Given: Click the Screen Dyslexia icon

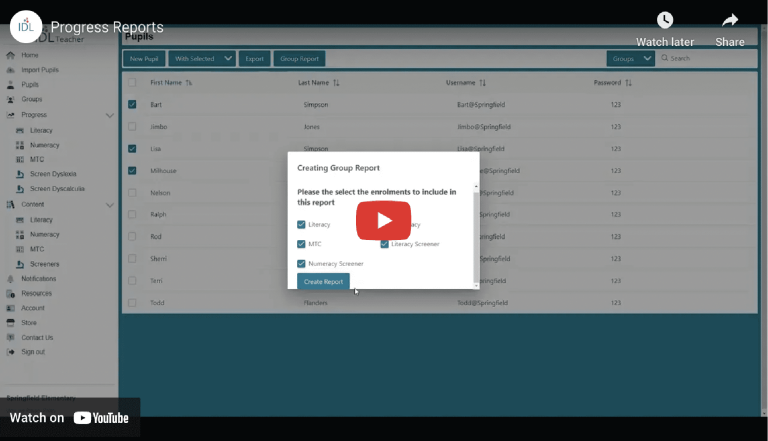Looking at the screenshot, I should (20, 174).
